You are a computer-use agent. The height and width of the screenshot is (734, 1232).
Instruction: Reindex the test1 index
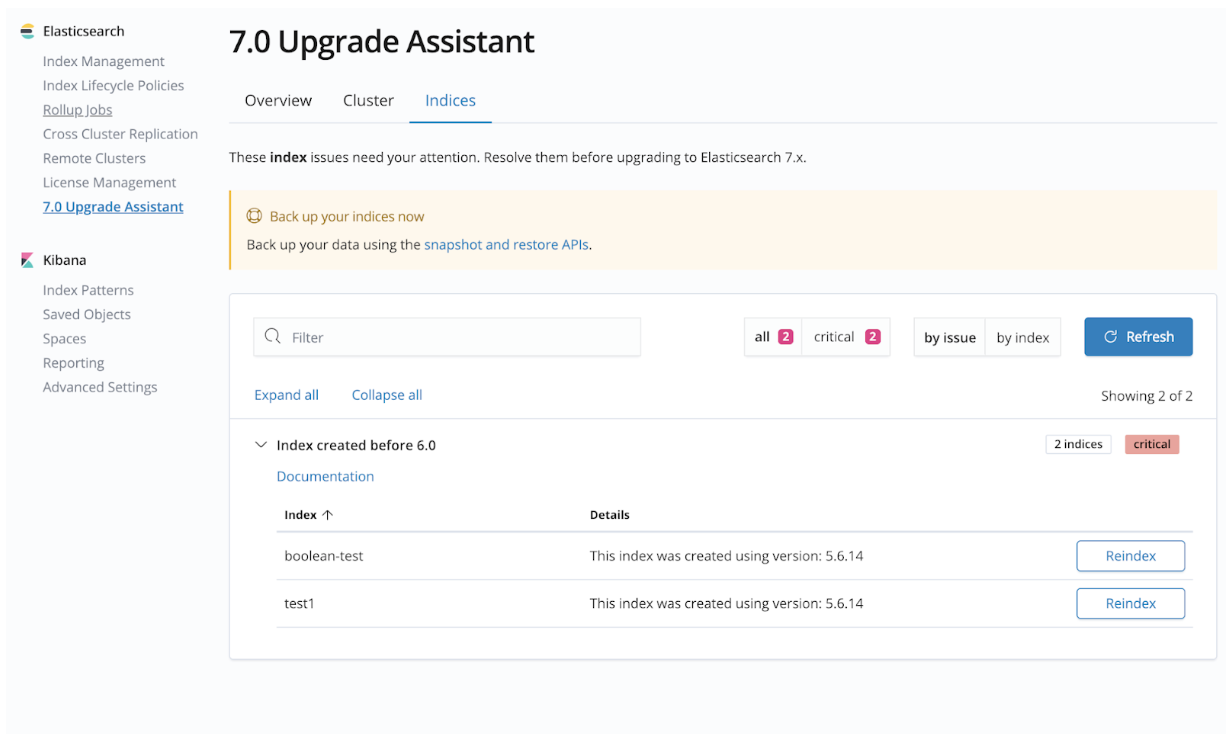[x=1131, y=603]
